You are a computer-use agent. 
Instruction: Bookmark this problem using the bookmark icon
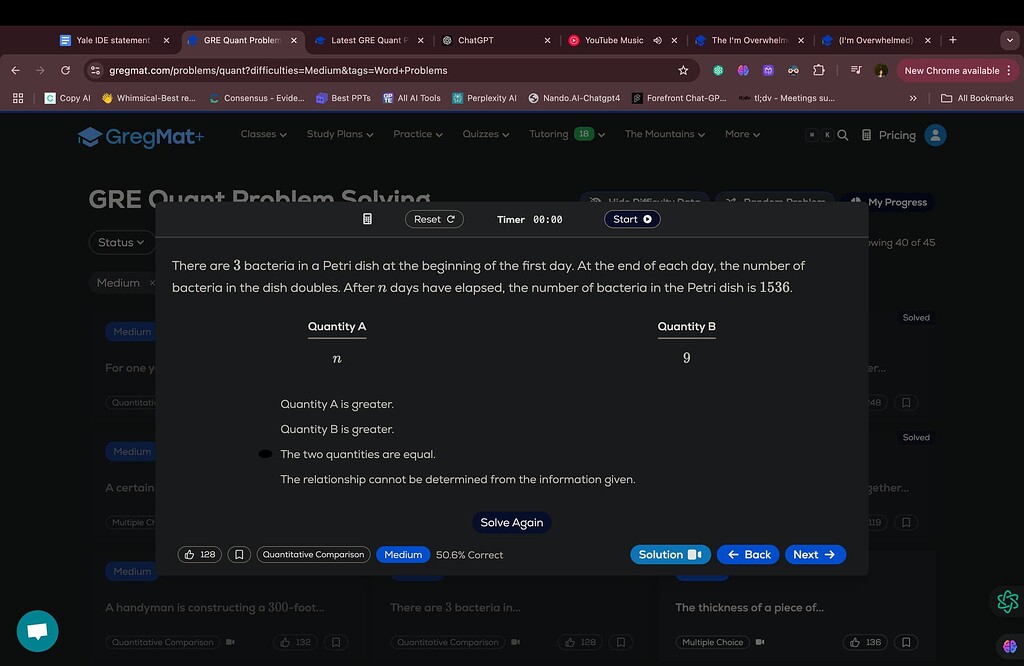pyautogui.click(x=239, y=554)
